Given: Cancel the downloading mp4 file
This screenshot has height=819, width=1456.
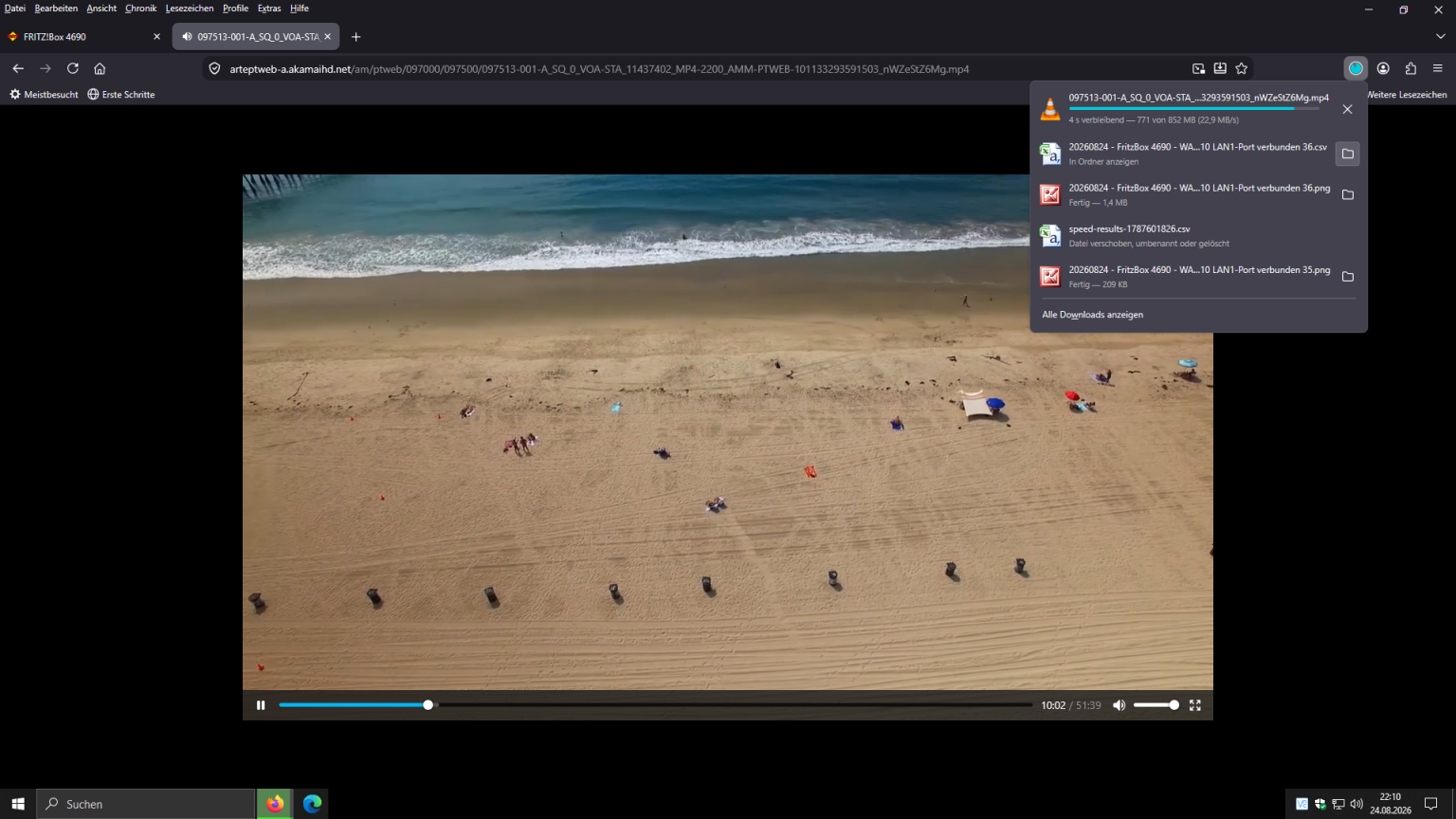Looking at the screenshot, I should pyautogui.click(x=1347, y=109).
